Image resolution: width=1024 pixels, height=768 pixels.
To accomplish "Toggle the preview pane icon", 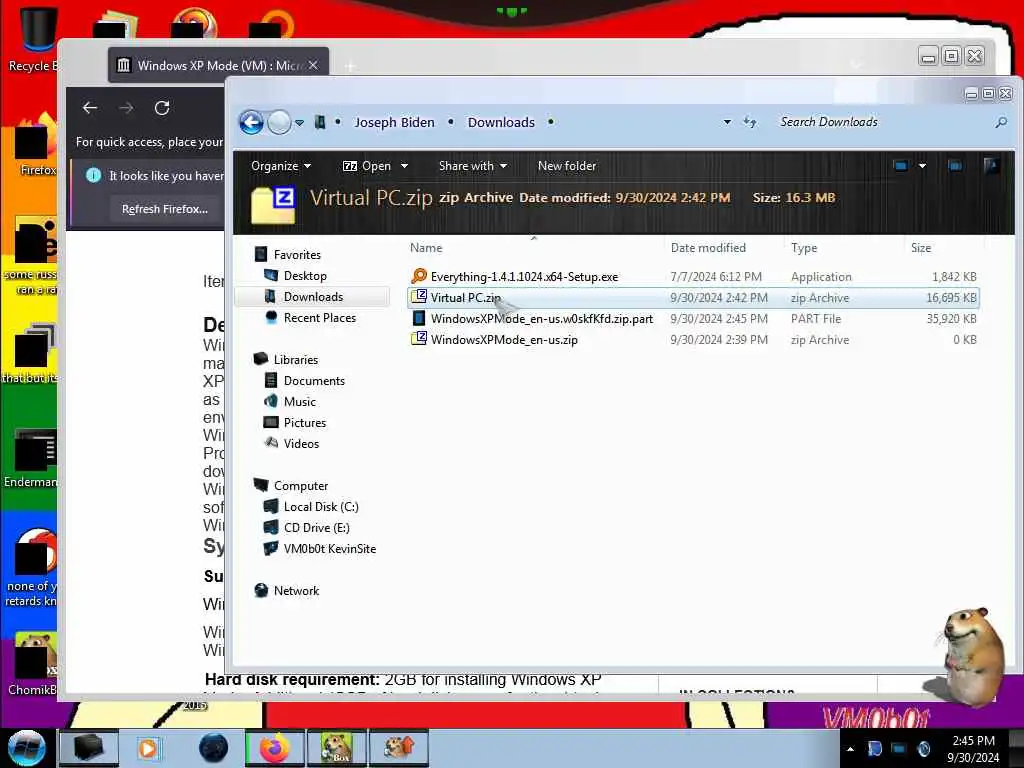I will (x=955, y=166).
